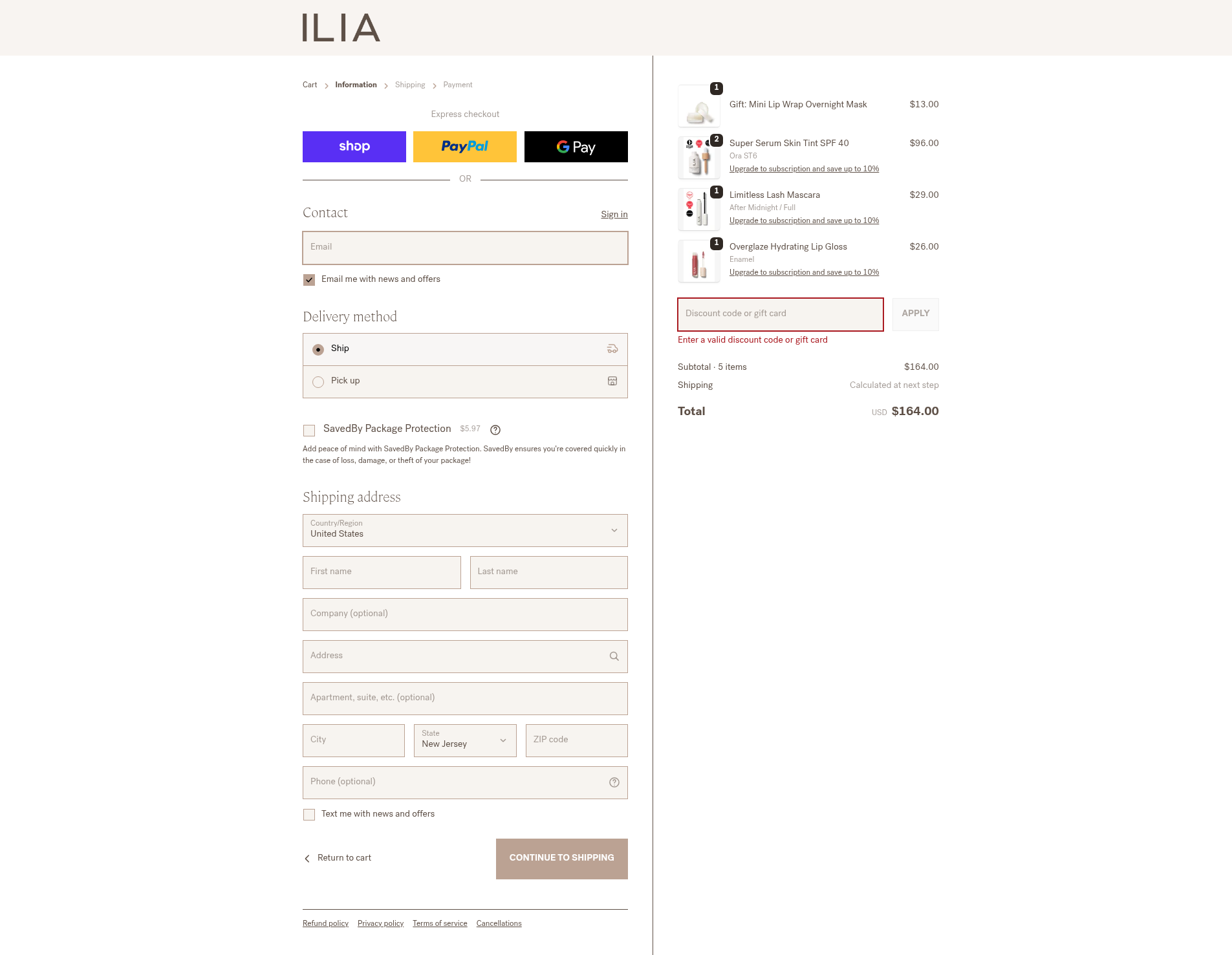Select Google Pay express checkout
The height and width of the screenshot is (955, 1232).
[x=576, y=147]
